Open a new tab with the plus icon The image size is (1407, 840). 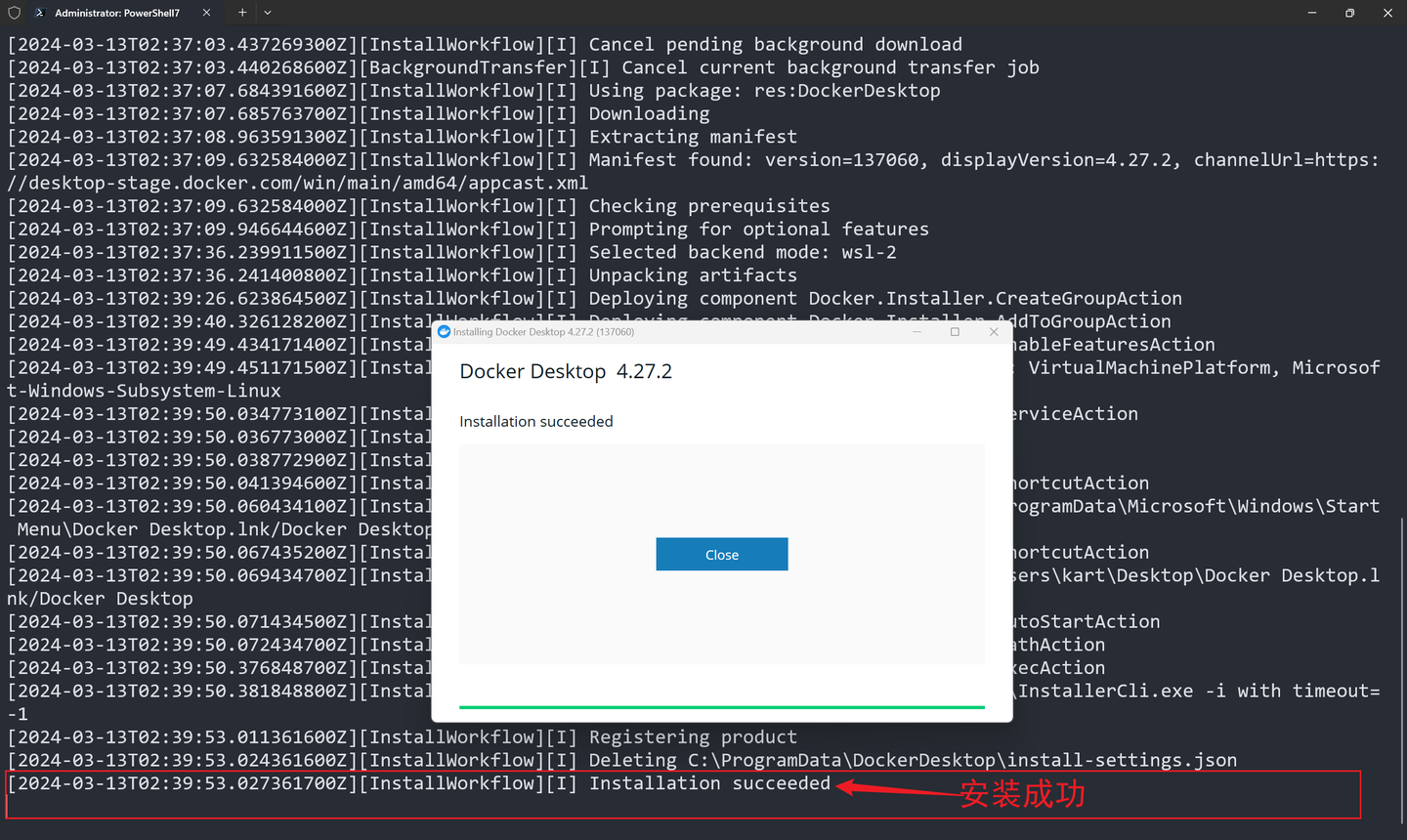tap(241, 13)
